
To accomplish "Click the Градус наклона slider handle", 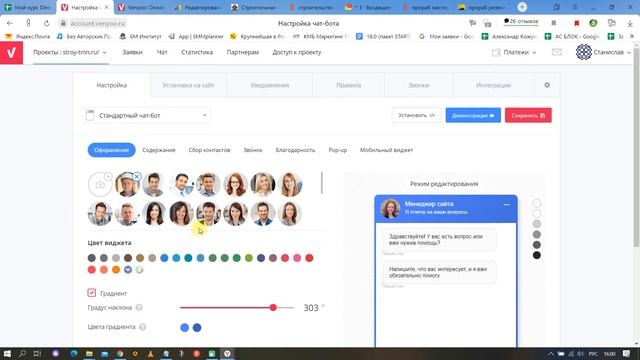I will (273, 307).
